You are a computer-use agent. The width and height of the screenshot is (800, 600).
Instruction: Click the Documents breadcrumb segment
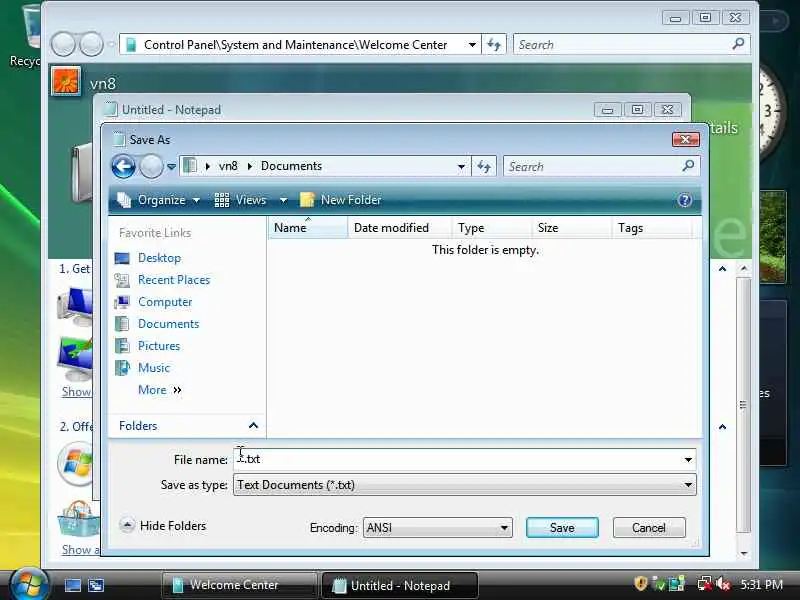(x=291, y=166)
